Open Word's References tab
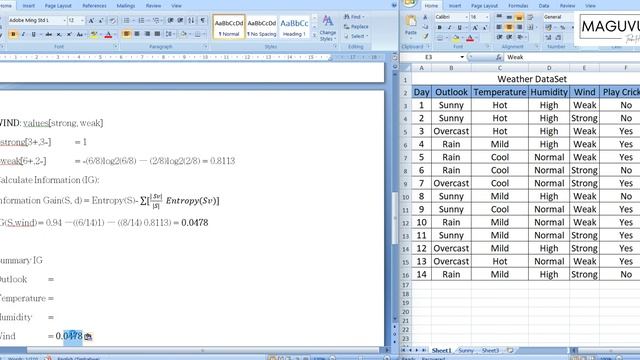Screen dimensions: 640x360 tap(94, 6)
